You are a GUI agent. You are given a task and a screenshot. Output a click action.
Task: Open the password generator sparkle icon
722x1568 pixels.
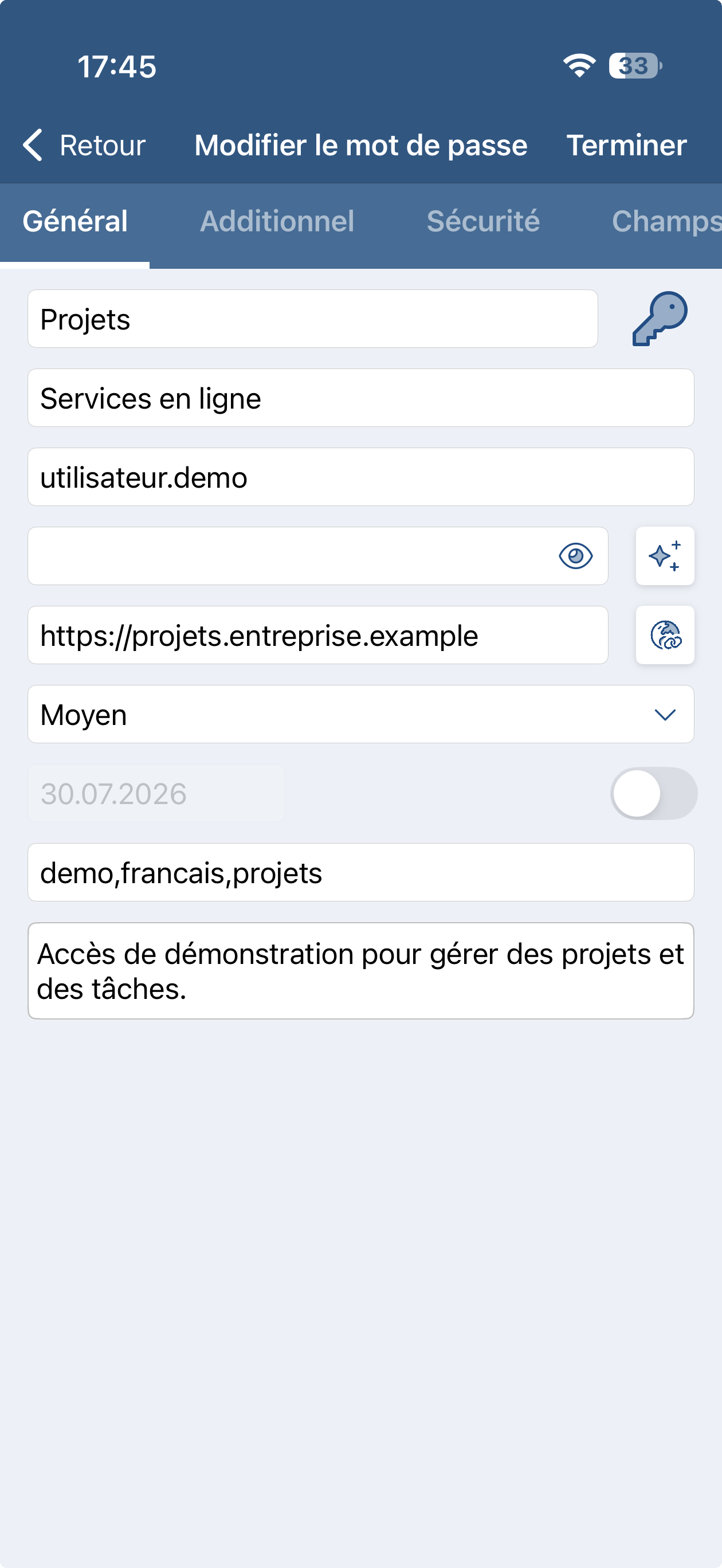tap(665, 556)
